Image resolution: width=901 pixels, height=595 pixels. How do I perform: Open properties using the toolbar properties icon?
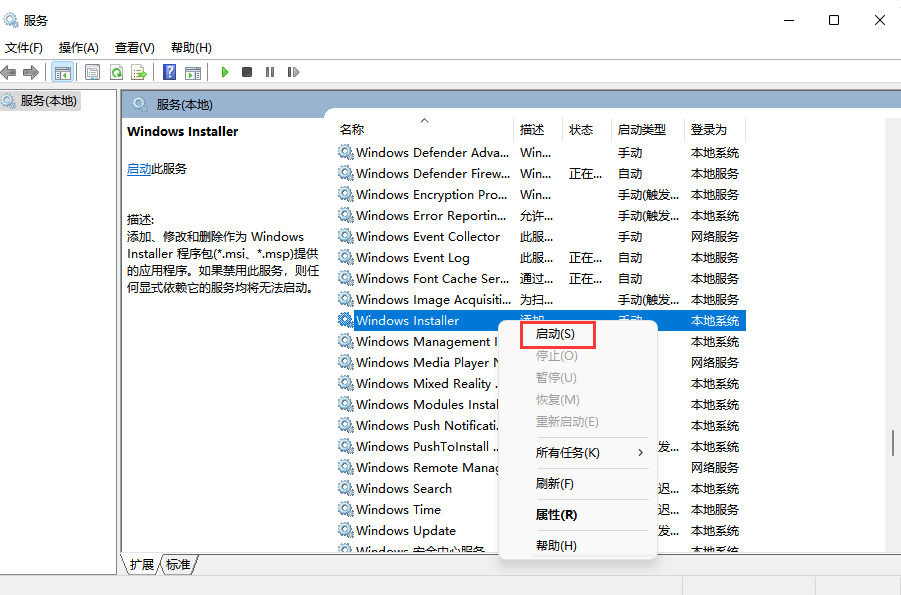pyautogui.click(x=93, y=71)
